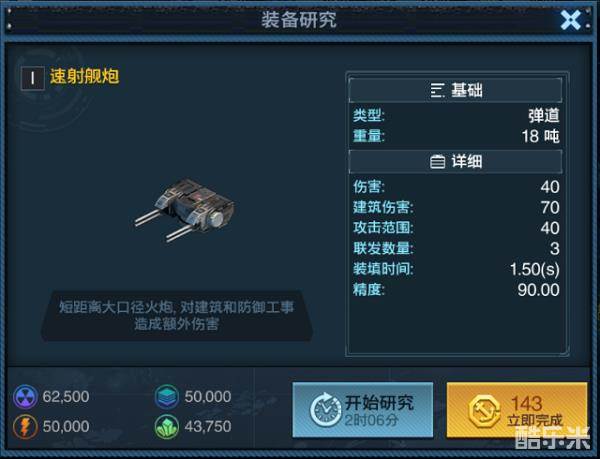Click the green crystal resource icon

167,426
